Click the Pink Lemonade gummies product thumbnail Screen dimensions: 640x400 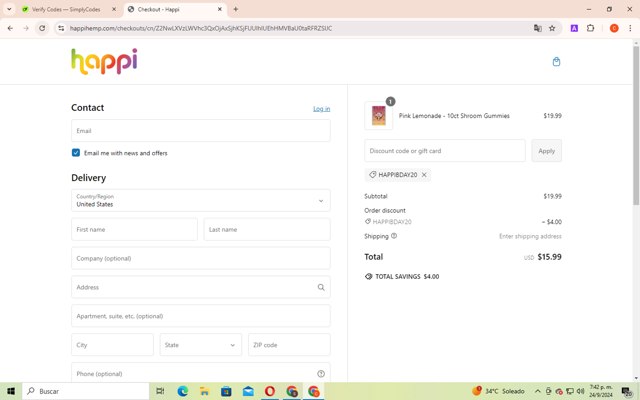coord(378,116)
